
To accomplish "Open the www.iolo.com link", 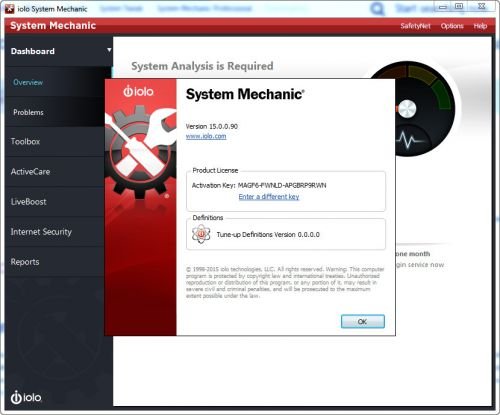I will (x=206, y=136).
